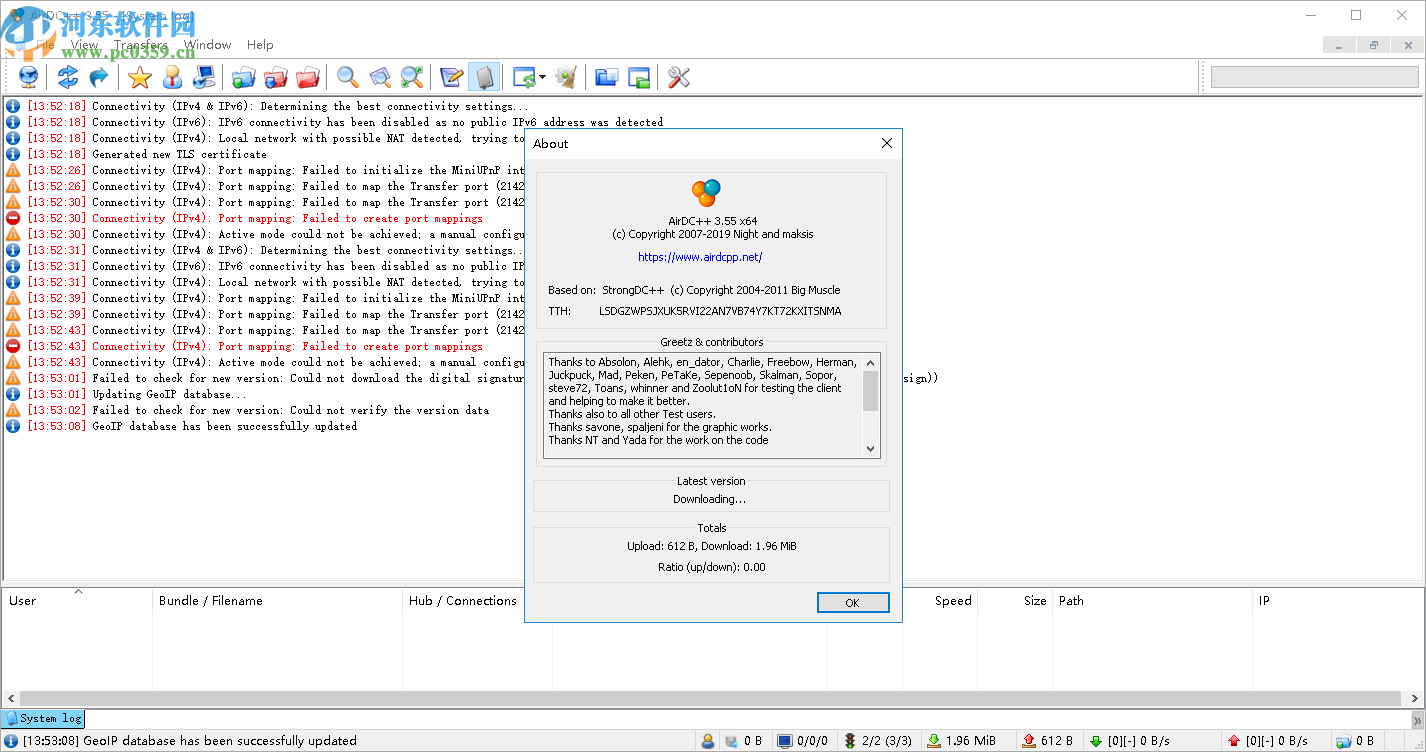Sort transfers by IP column
The height and width of the screenshot is (752, 1426).
tap(1338, 601)
